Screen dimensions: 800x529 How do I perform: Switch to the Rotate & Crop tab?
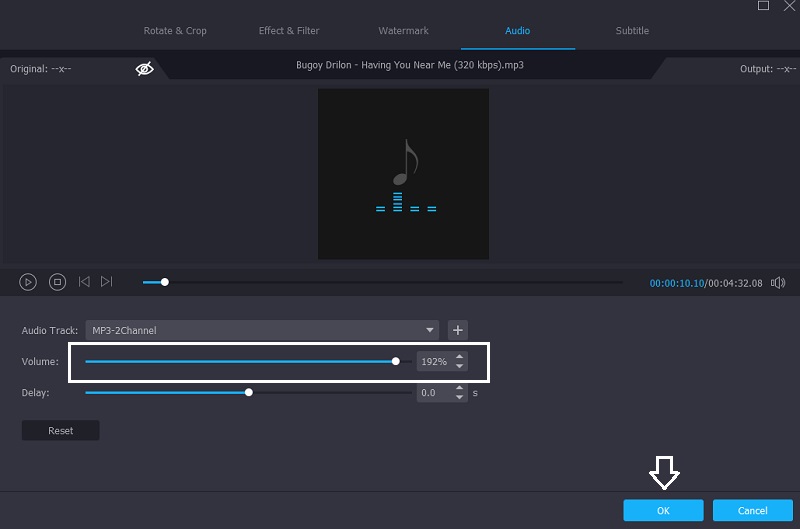coord(175,31)
